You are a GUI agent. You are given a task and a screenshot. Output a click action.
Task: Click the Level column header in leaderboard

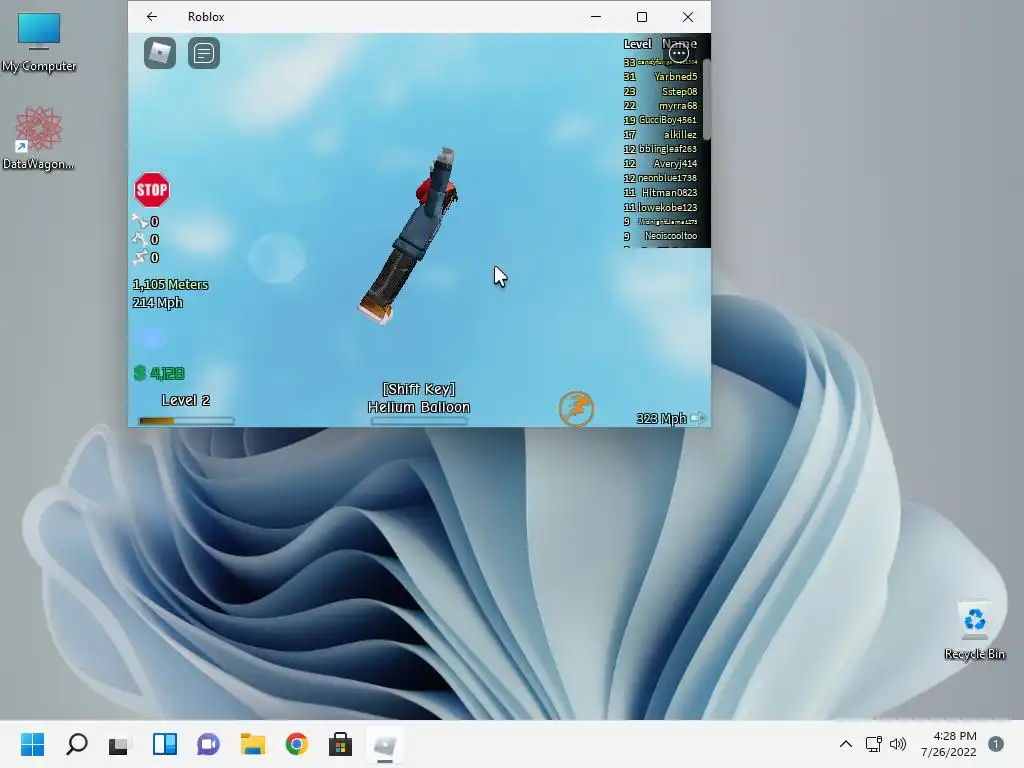point(637,44)
